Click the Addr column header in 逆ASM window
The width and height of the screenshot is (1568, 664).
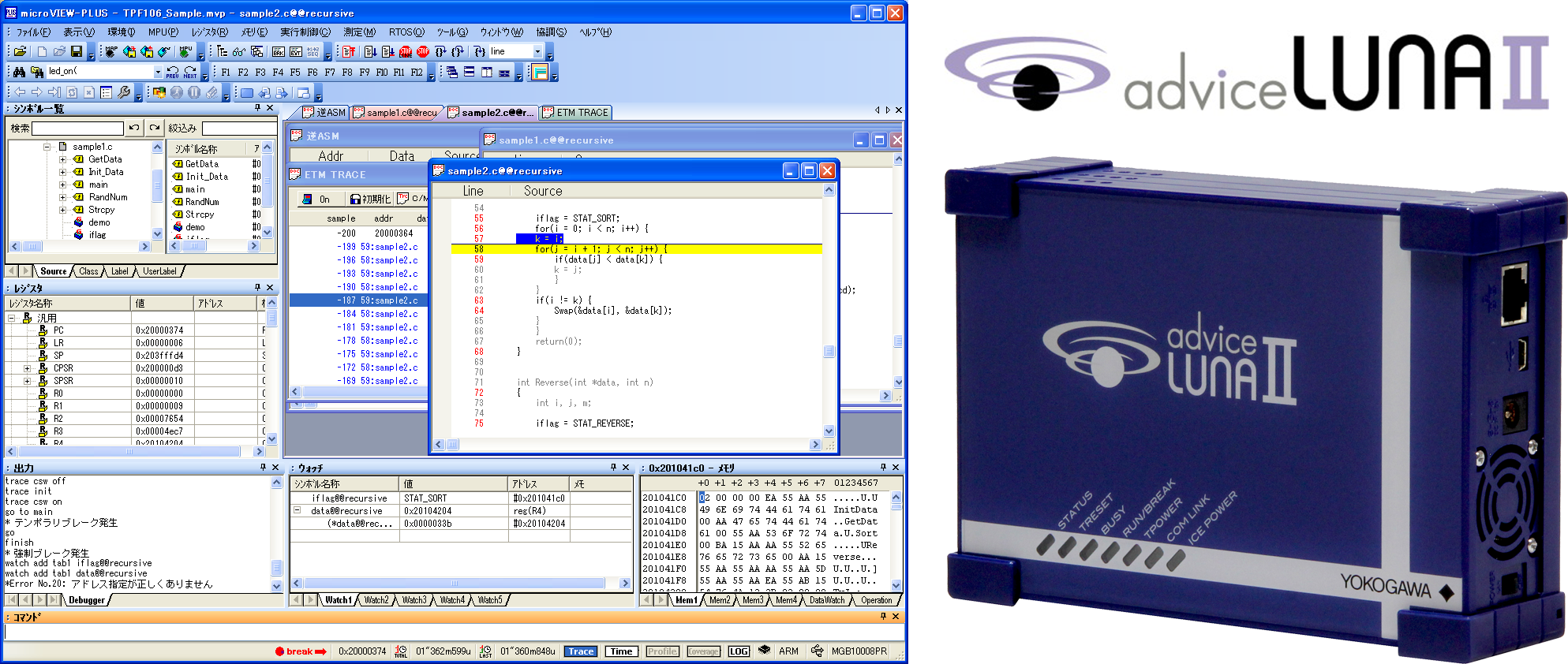click(331, 156)
